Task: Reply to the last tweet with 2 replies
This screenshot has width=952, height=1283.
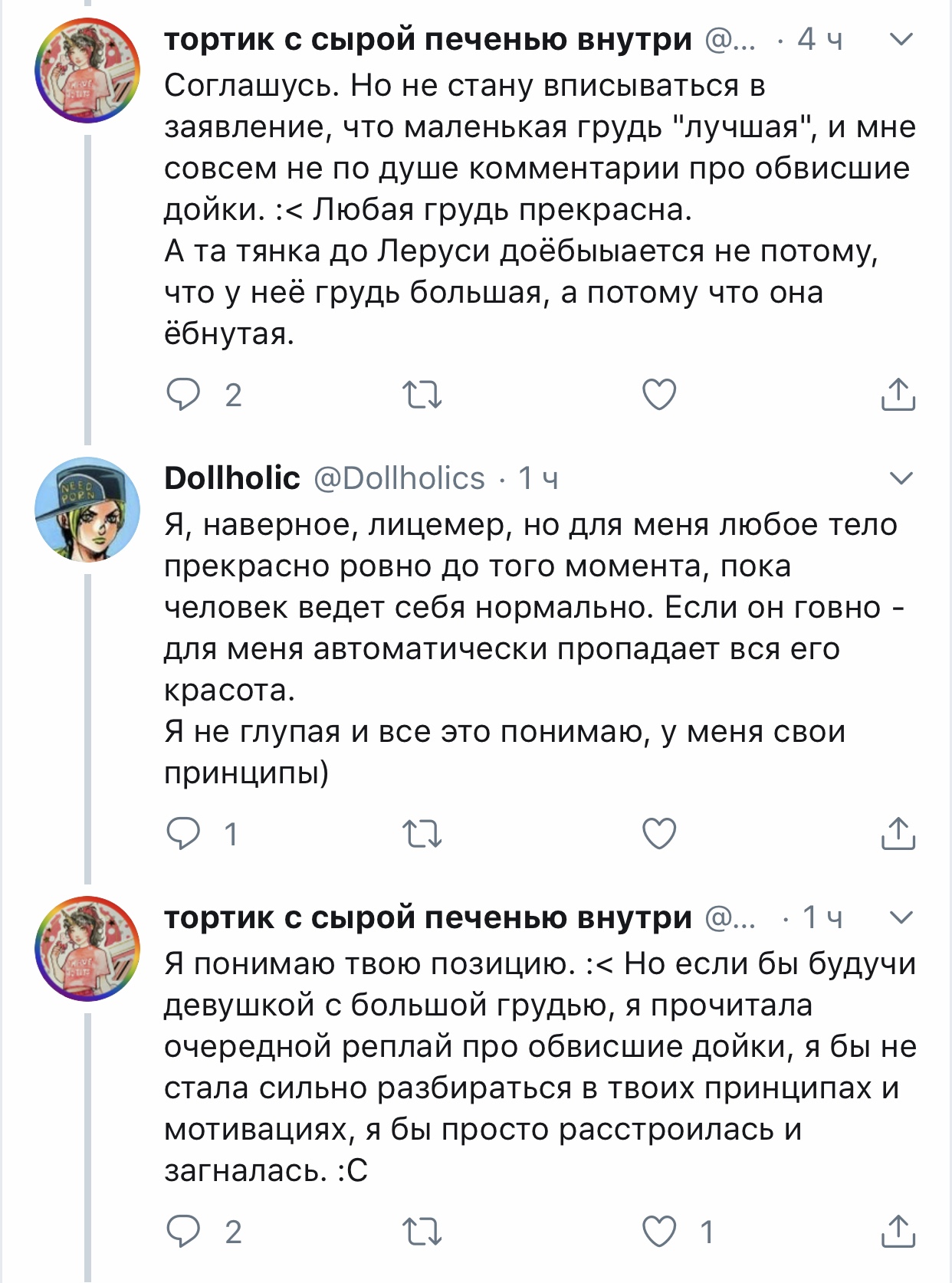Action: (x=184, y=1232)
